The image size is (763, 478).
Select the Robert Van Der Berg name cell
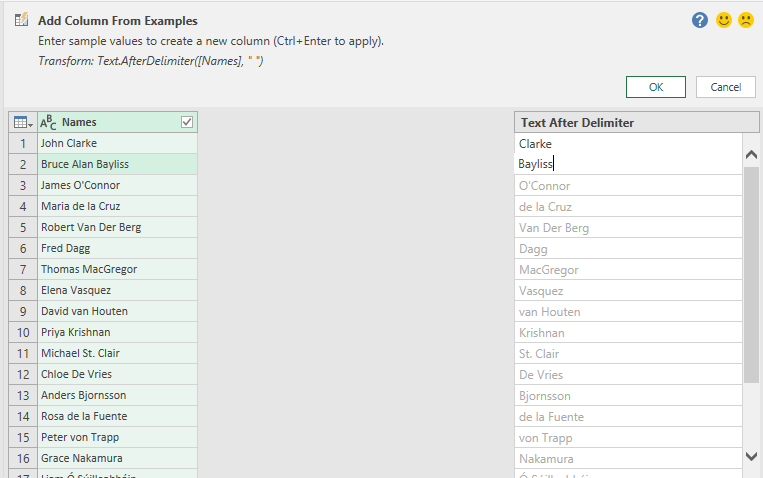click(x=117, y=227)
